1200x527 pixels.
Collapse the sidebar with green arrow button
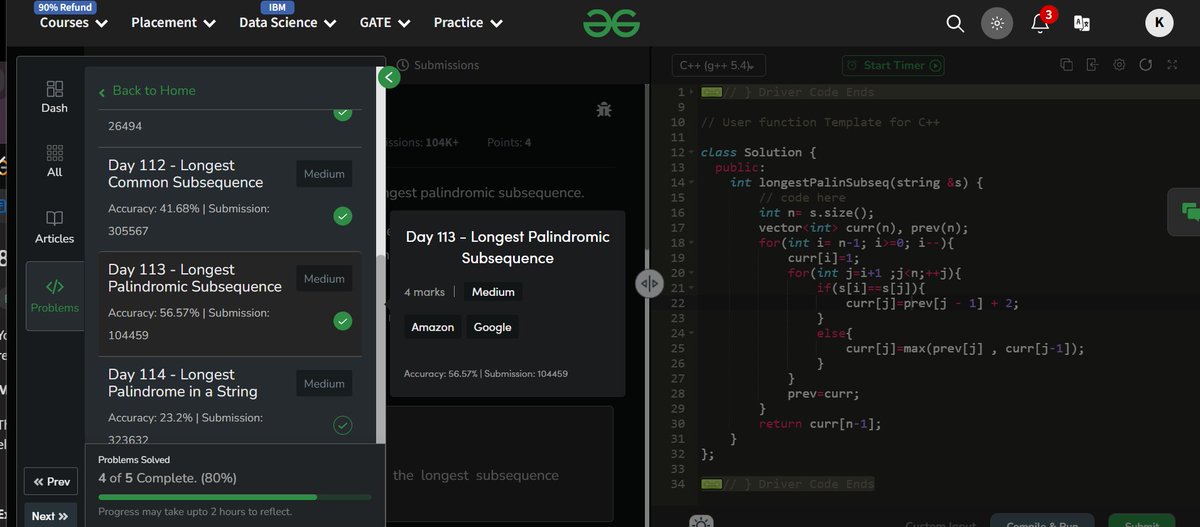pos(390,76)
